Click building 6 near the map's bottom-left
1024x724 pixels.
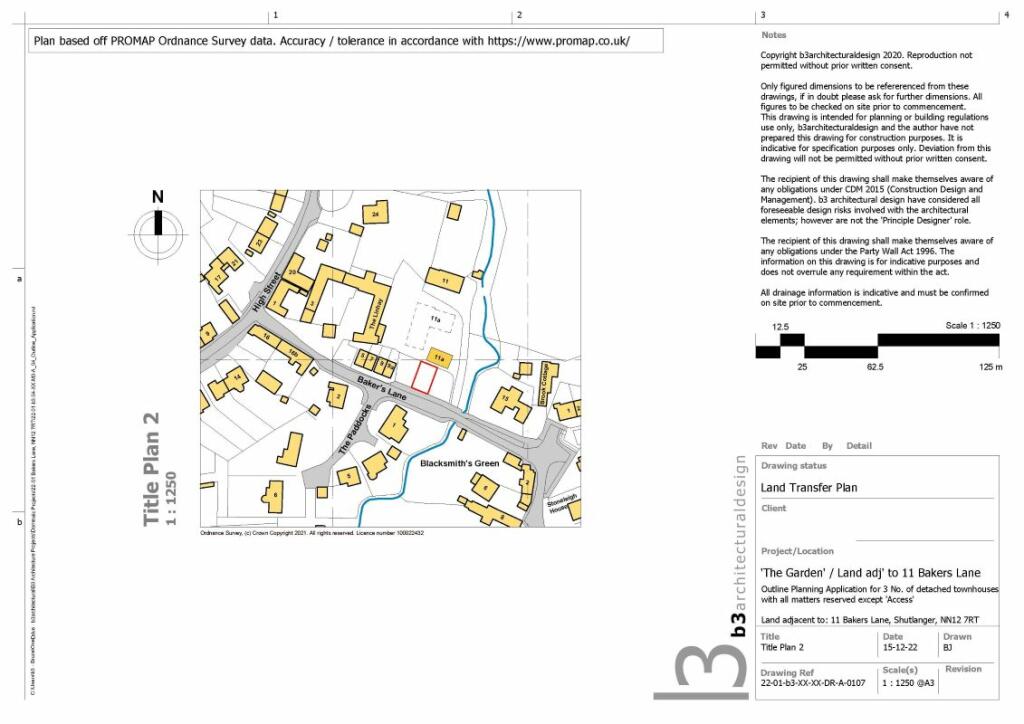tap(273, 496)
